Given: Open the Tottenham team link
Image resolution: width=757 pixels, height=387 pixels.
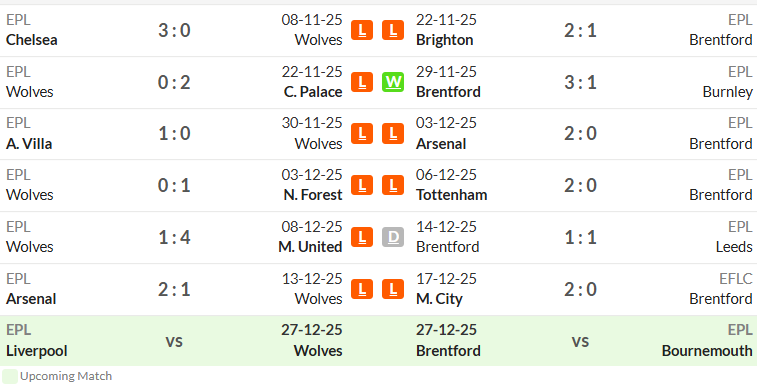Looking at the screenshot, I should [x=451, y=195].
